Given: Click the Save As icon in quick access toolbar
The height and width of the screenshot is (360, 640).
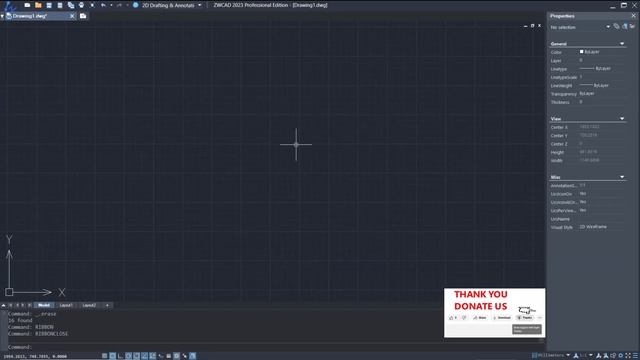Looking at the screenshot, I should click(60, 5).
